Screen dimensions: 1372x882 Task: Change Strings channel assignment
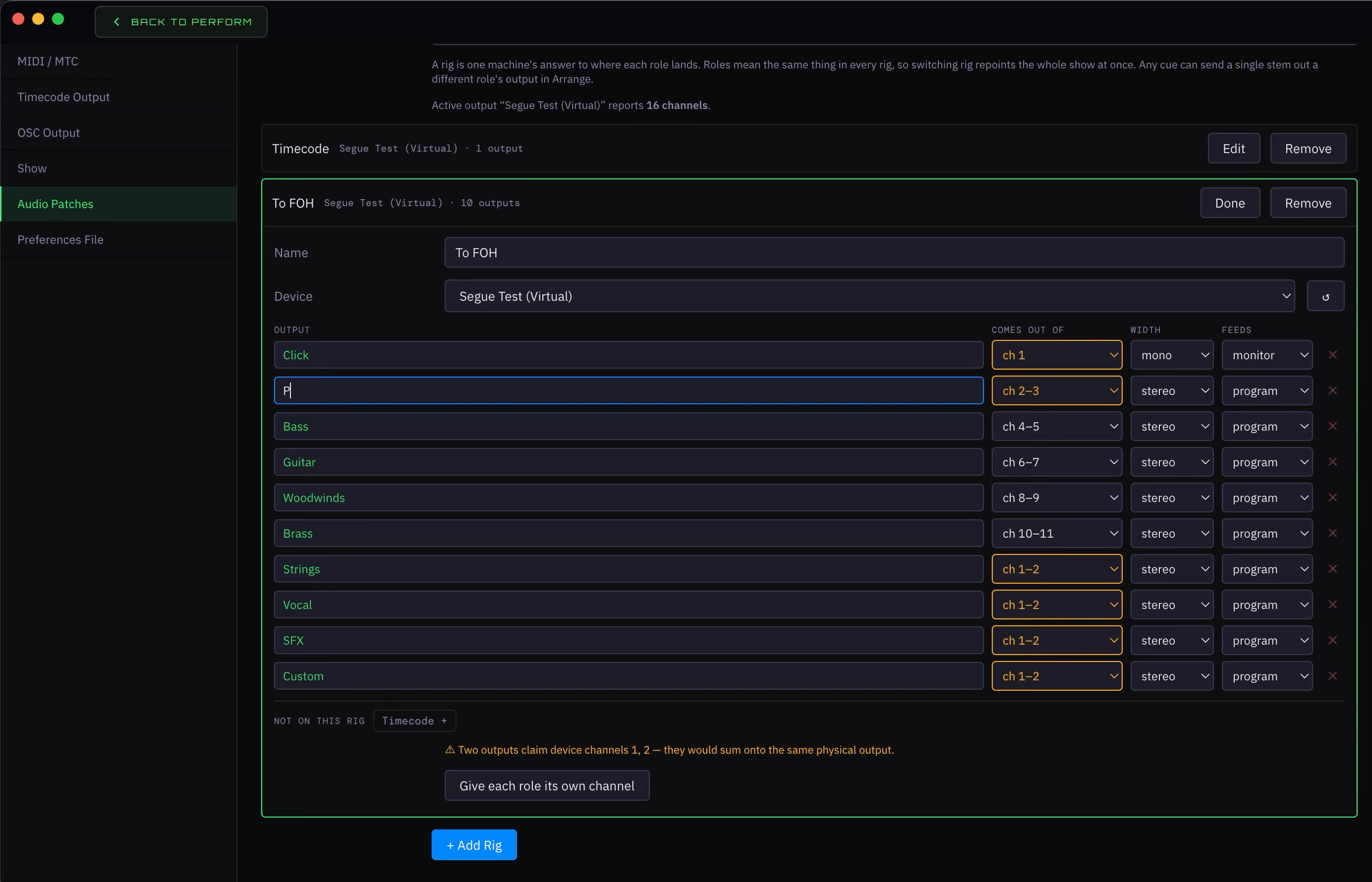pyautogui.click(x=1056, y=569)
